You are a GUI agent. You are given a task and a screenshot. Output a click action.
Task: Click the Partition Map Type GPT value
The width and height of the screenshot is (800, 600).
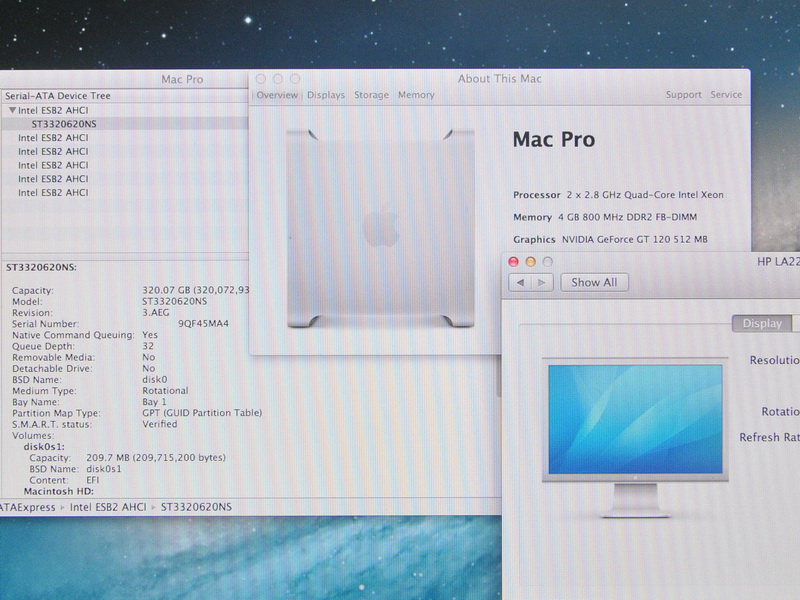pyautogui.click(x=202, y=413)
